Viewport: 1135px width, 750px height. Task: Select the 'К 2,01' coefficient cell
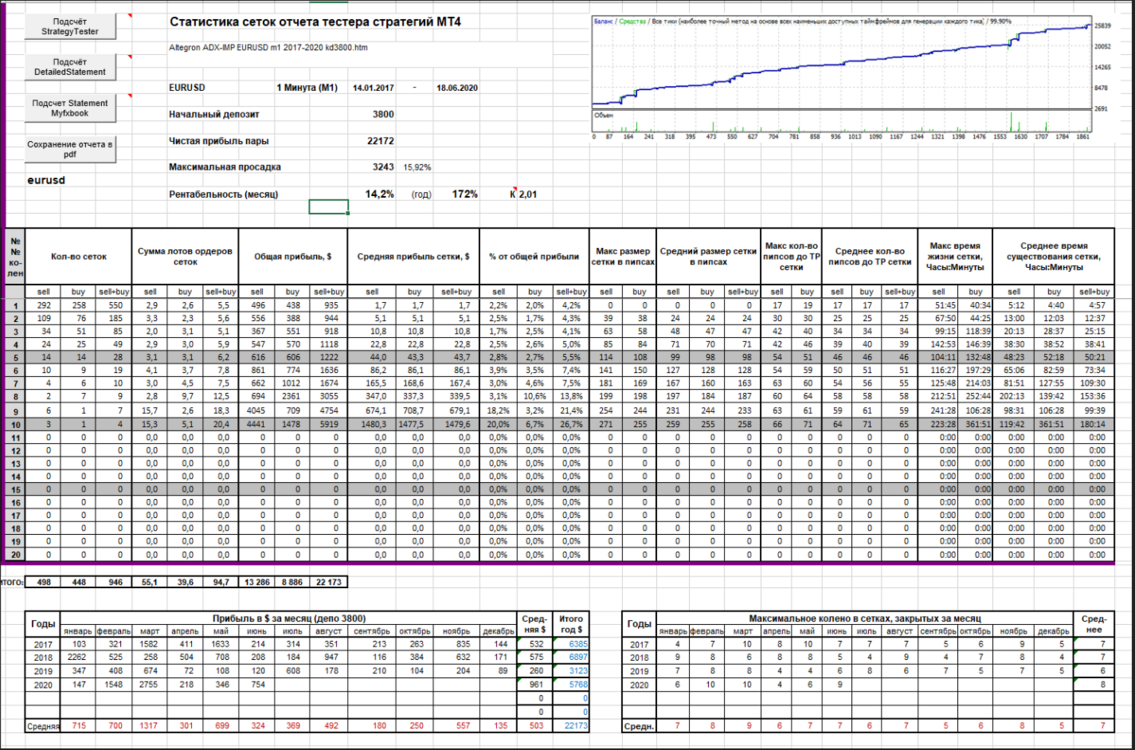tap(525, 194)
